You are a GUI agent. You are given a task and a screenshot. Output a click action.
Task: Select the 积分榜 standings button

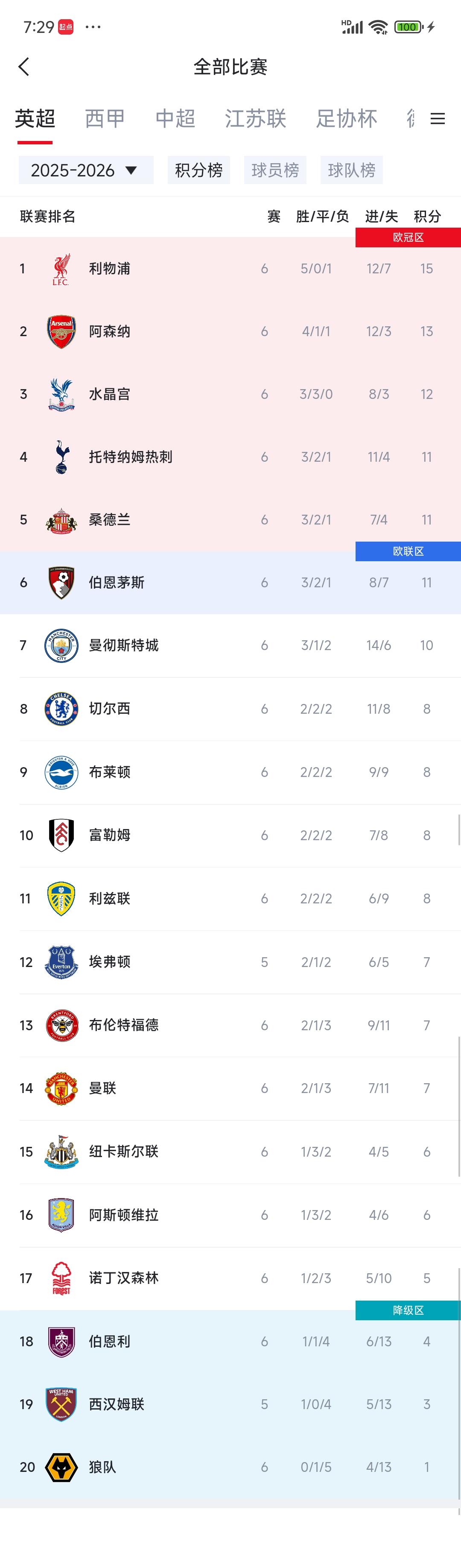(x=199, y=170)
